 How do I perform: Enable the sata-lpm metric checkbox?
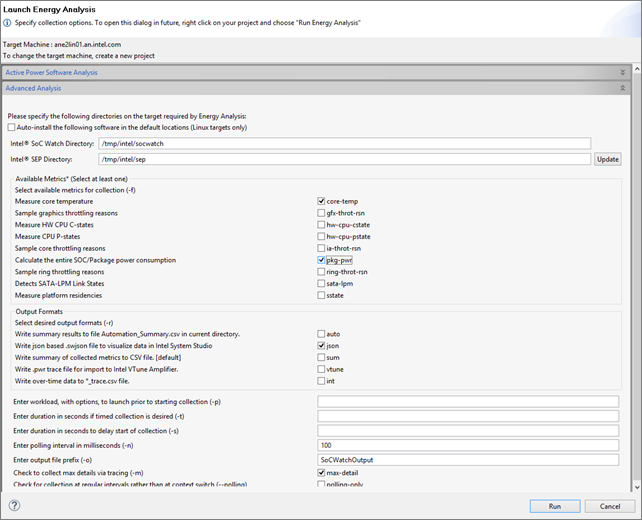pyautogui.click(x=322, y=284)
